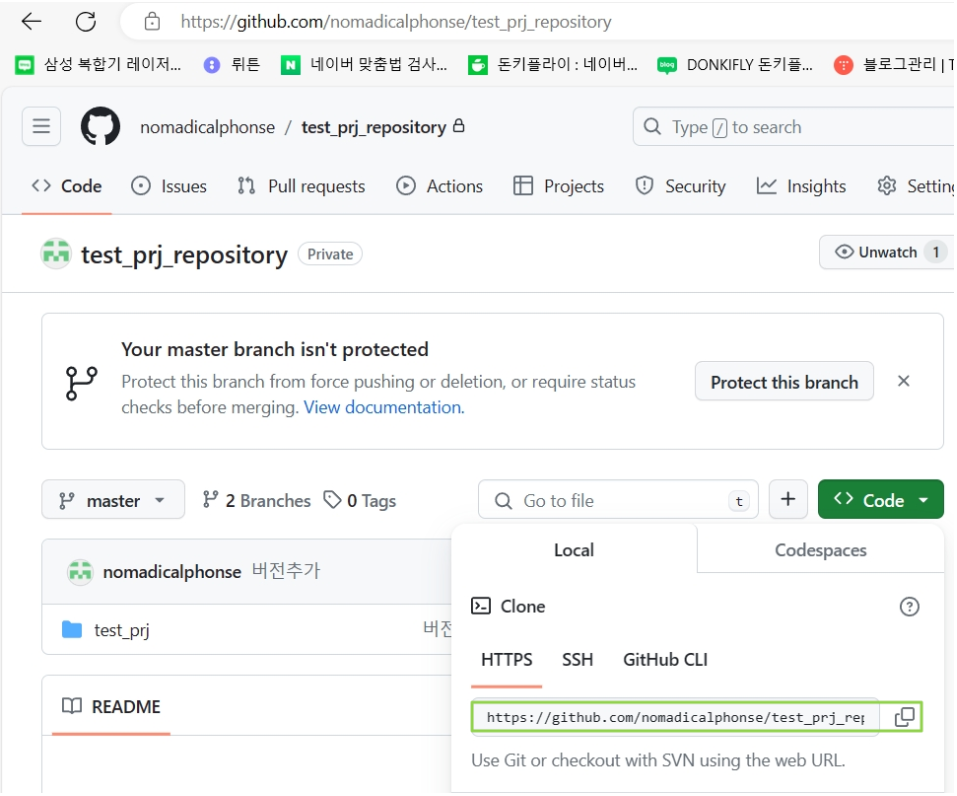Click the commit author avatar icon
The image size is (957, 796).
click(x=80, y=572)
